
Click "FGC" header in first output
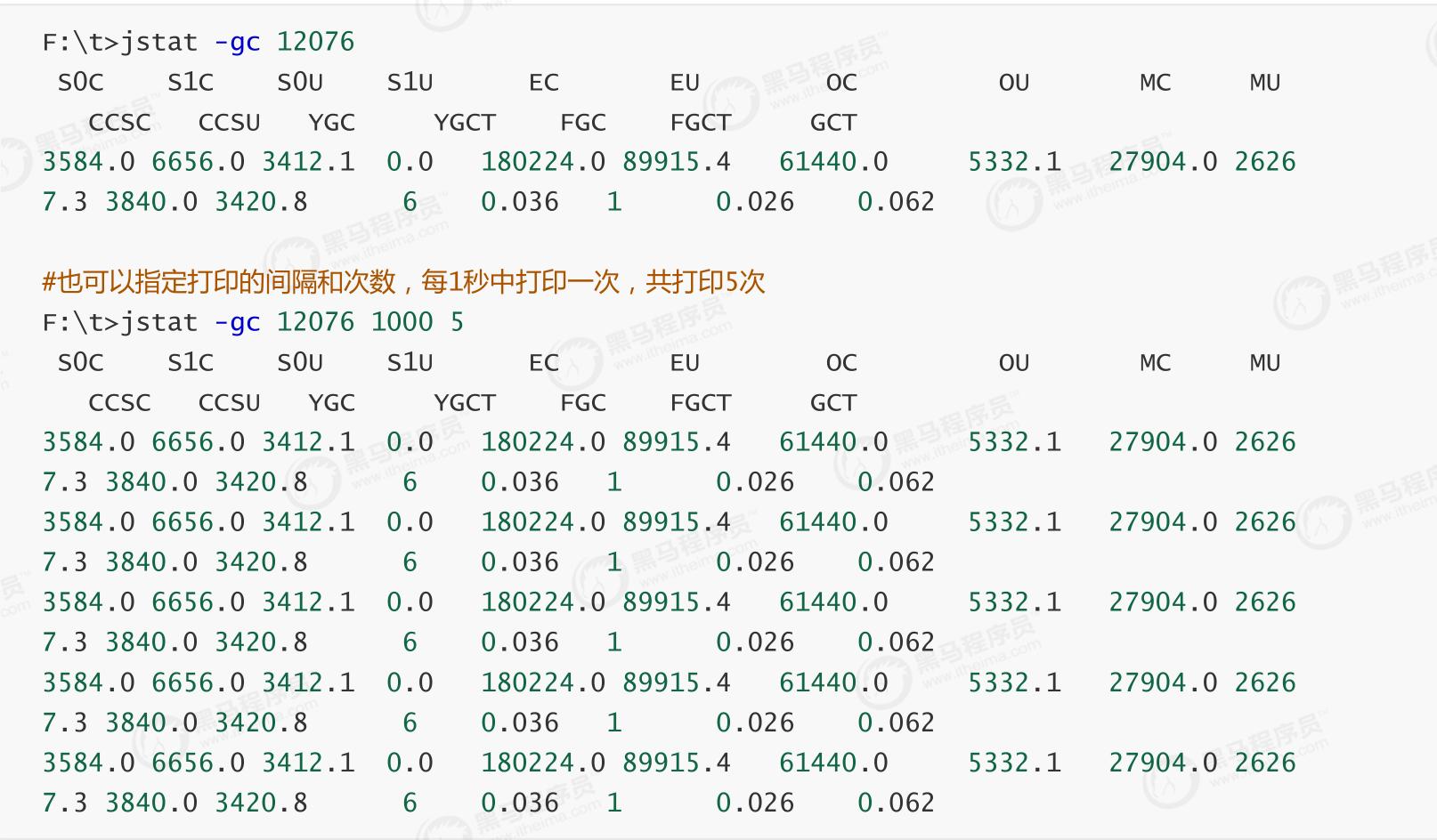tap(582, 123)
